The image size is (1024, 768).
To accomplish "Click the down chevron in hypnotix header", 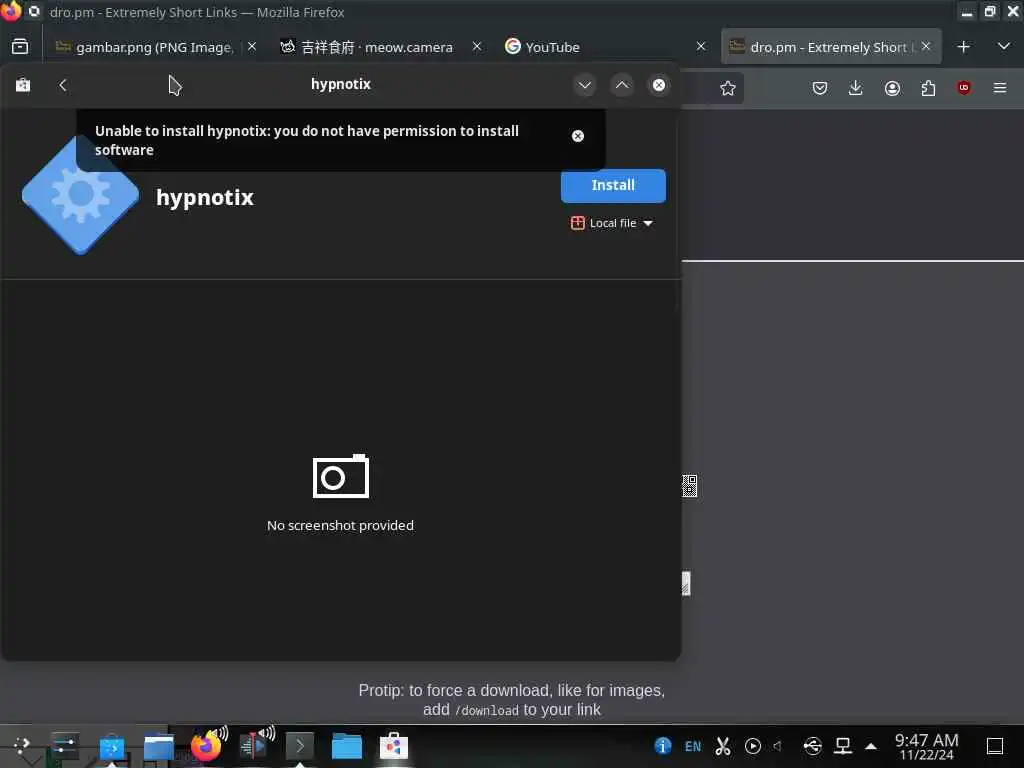I will tap(584, 85).
